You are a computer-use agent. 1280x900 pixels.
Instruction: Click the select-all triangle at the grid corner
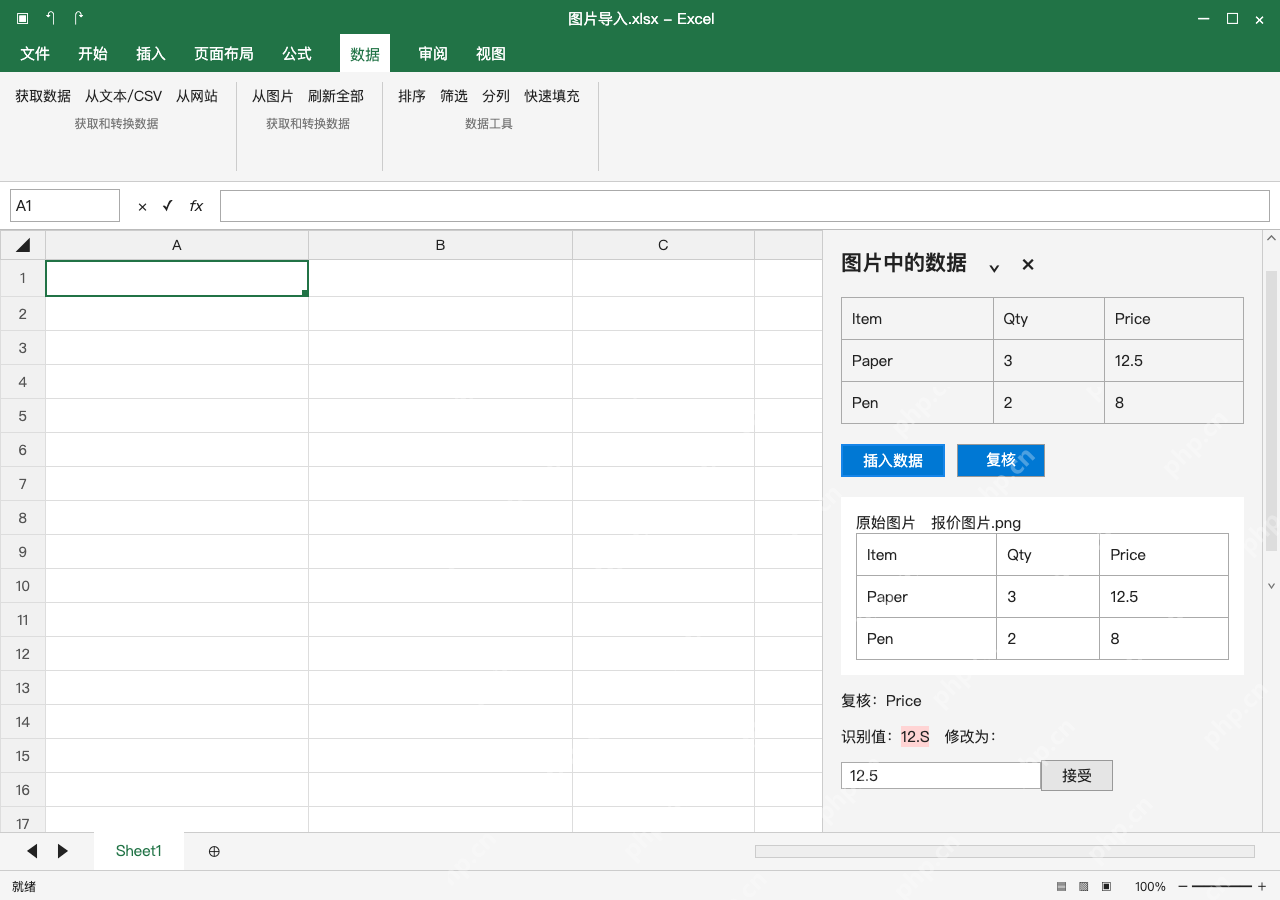[x=23, y=245]
